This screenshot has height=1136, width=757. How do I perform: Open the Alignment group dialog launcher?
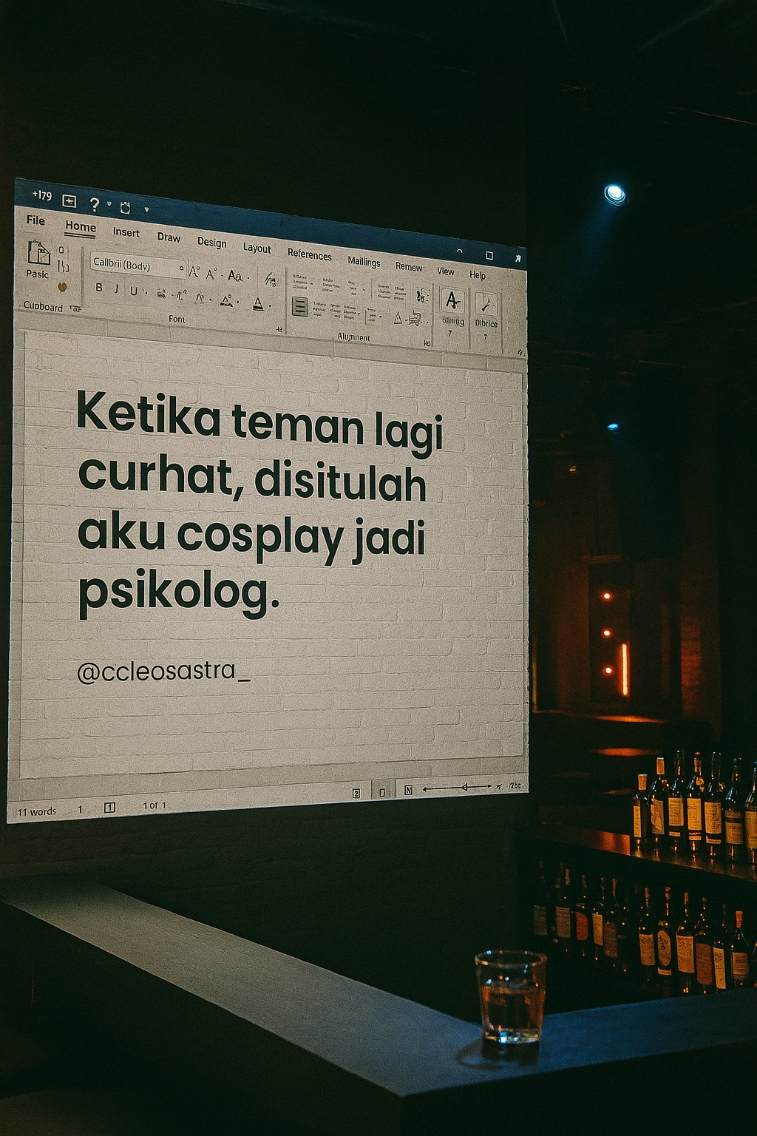(x=427, y=343)
